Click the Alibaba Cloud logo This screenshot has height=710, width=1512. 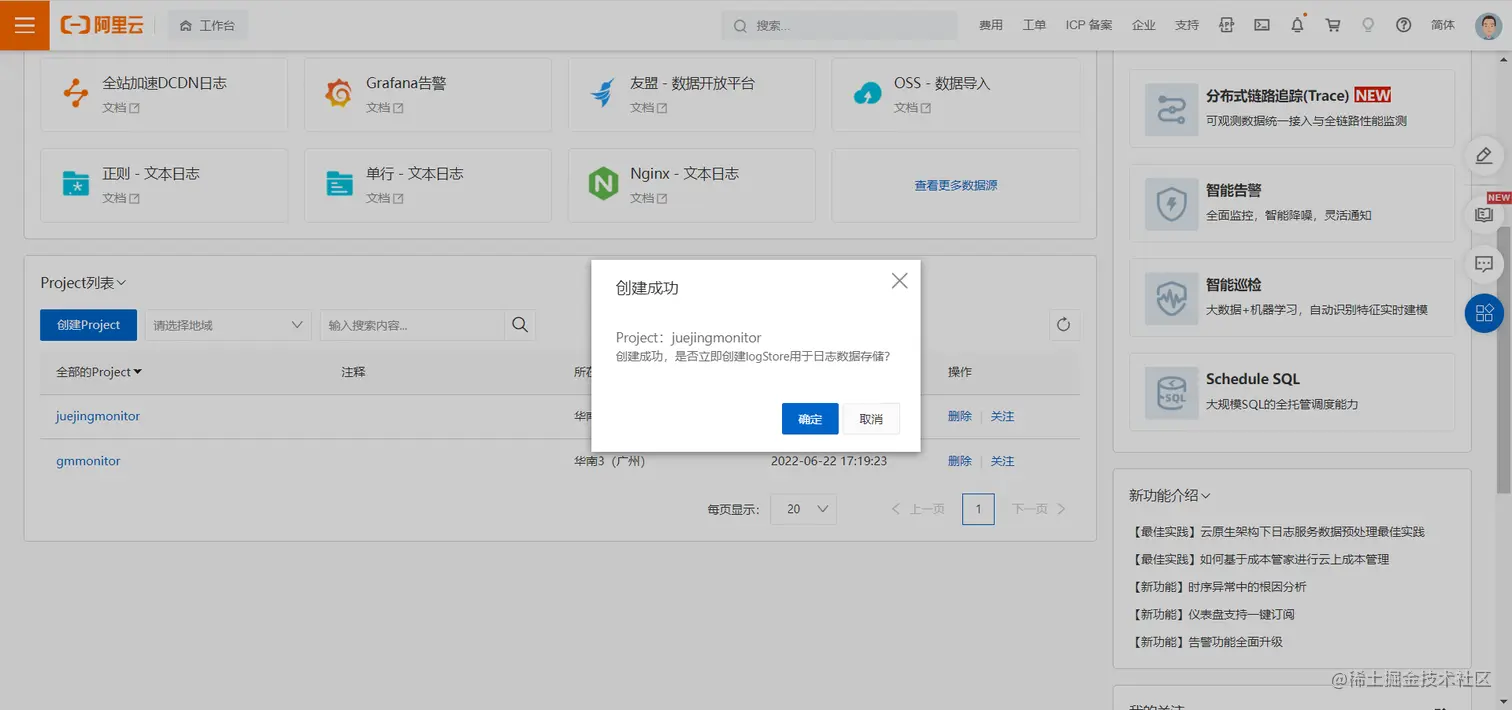(102, 25)
